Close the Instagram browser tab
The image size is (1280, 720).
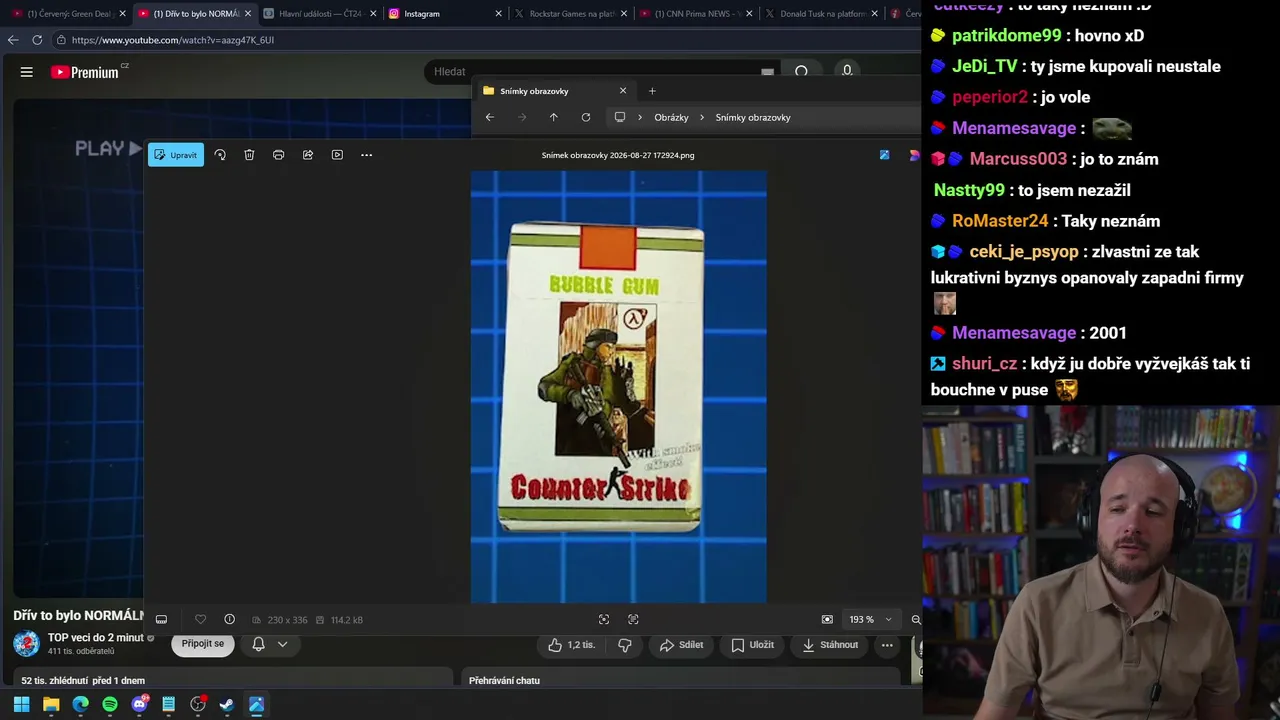click(498, 14)
